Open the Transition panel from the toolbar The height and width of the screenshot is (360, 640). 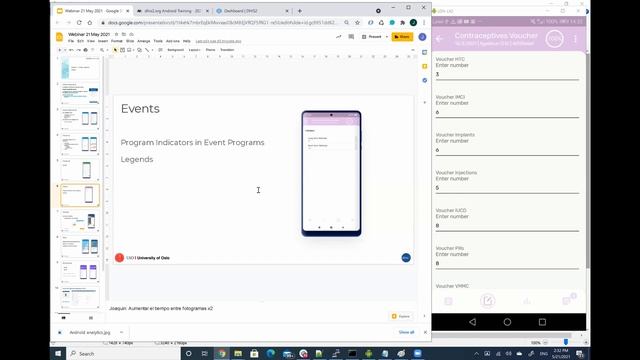(227, 50)
